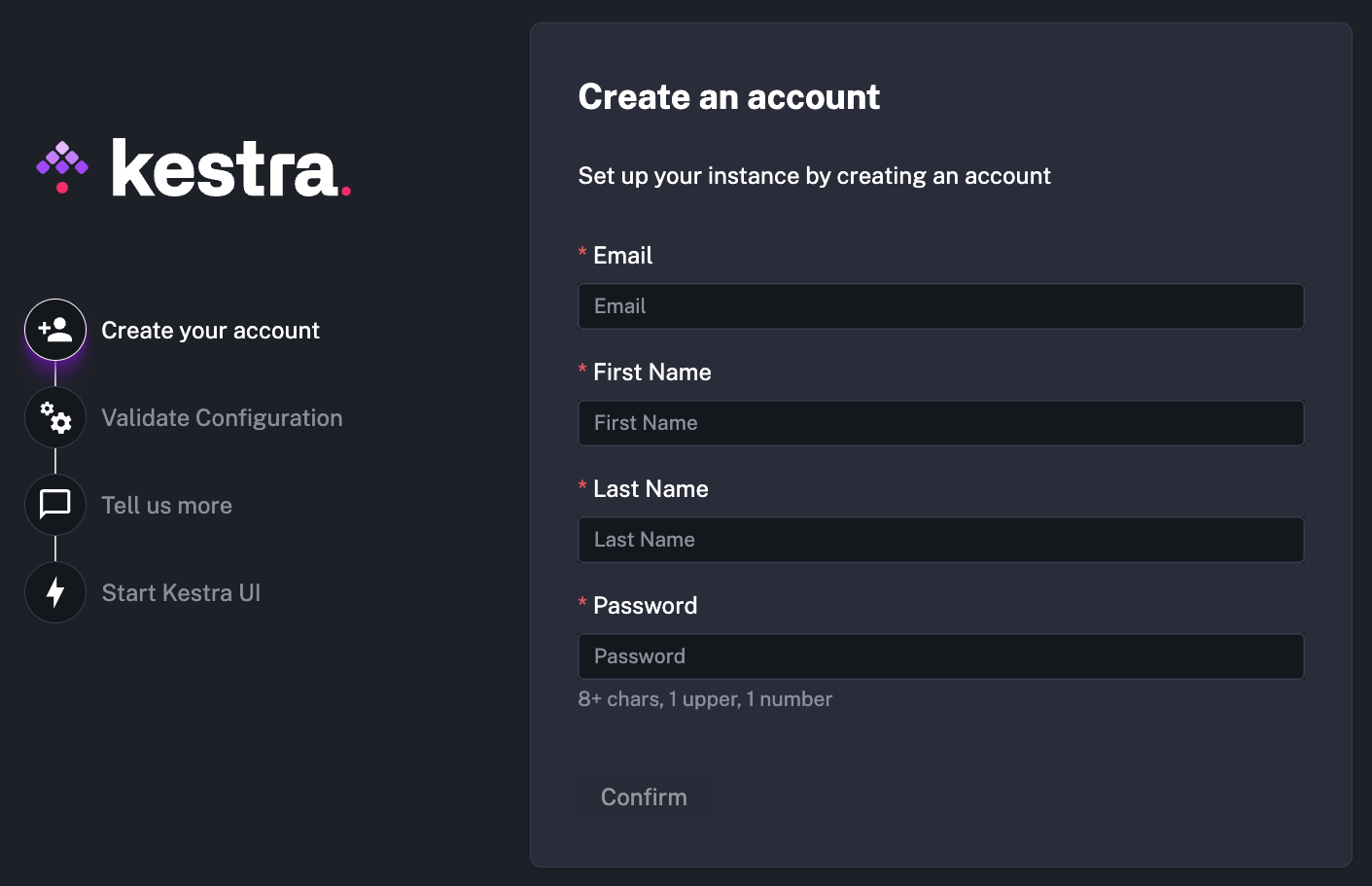Screen dimensions: 1372x886
Task: Click the Create your account step icon
Action: (55, 330)
